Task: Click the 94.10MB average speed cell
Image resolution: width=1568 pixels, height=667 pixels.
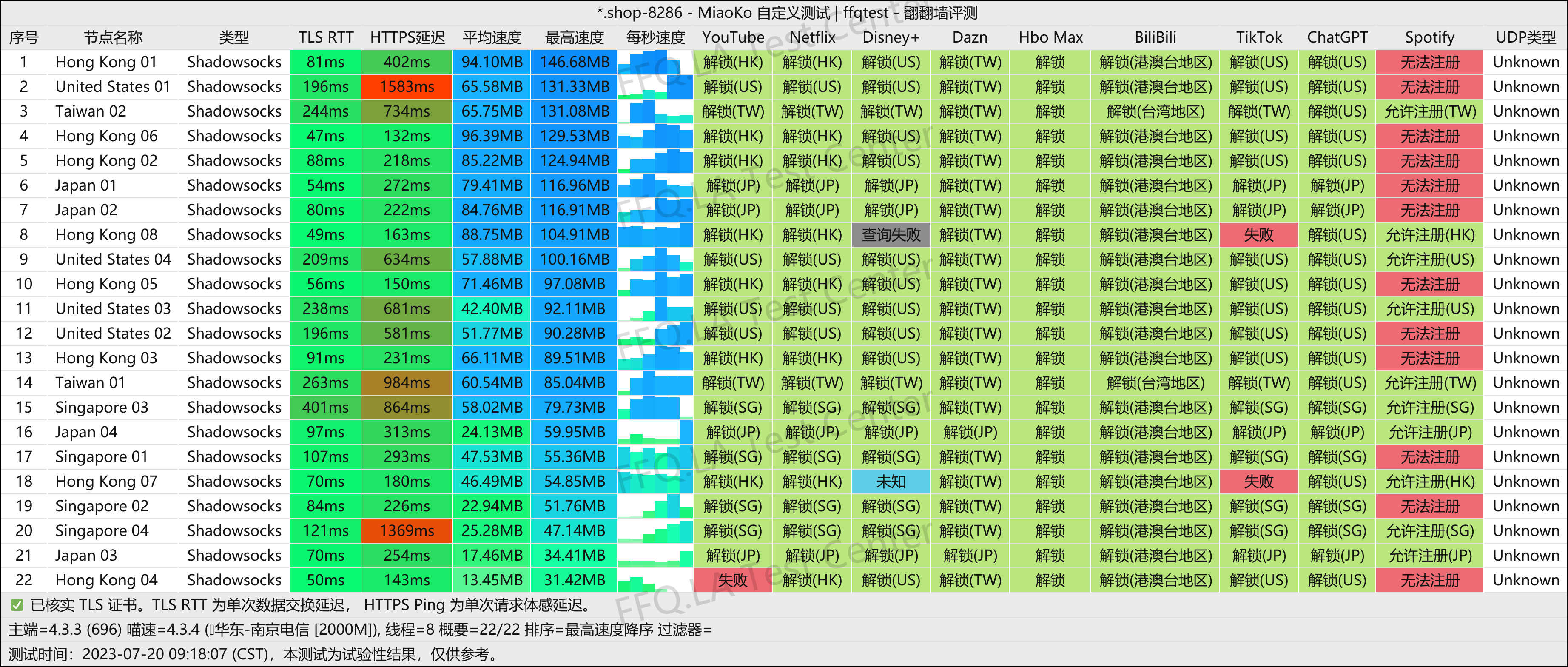Action: pos(491,62)
